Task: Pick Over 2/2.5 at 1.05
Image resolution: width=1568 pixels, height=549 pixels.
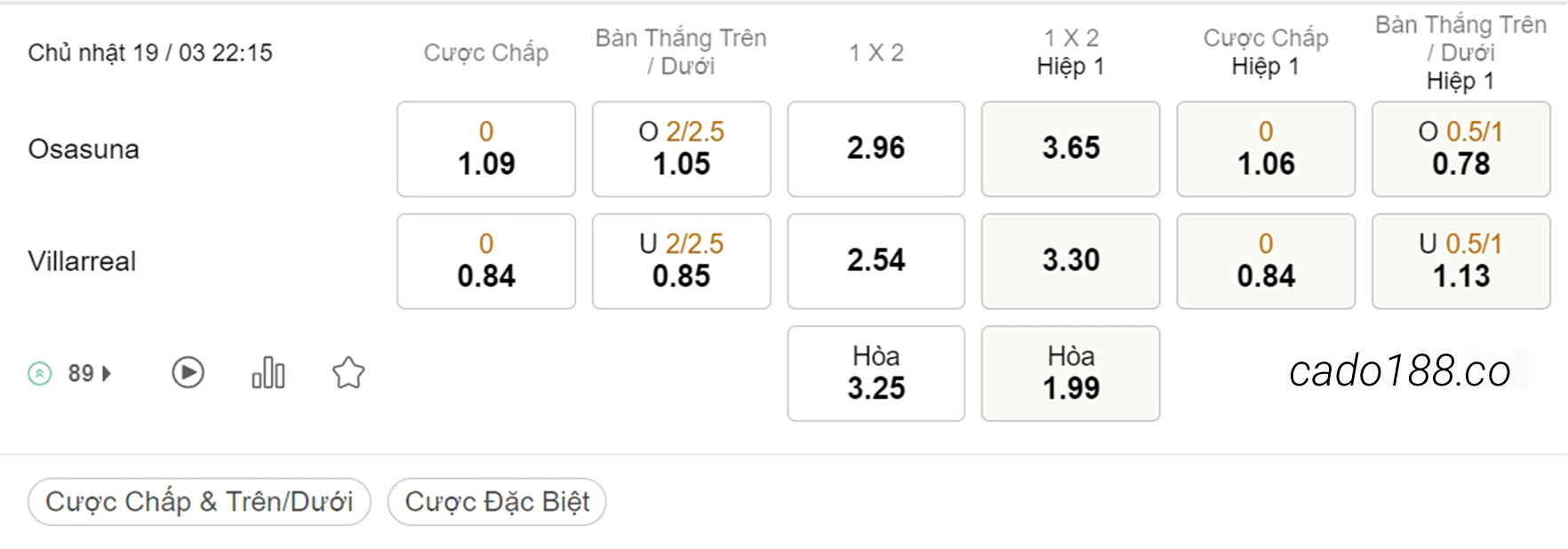Action: (682, 148)
